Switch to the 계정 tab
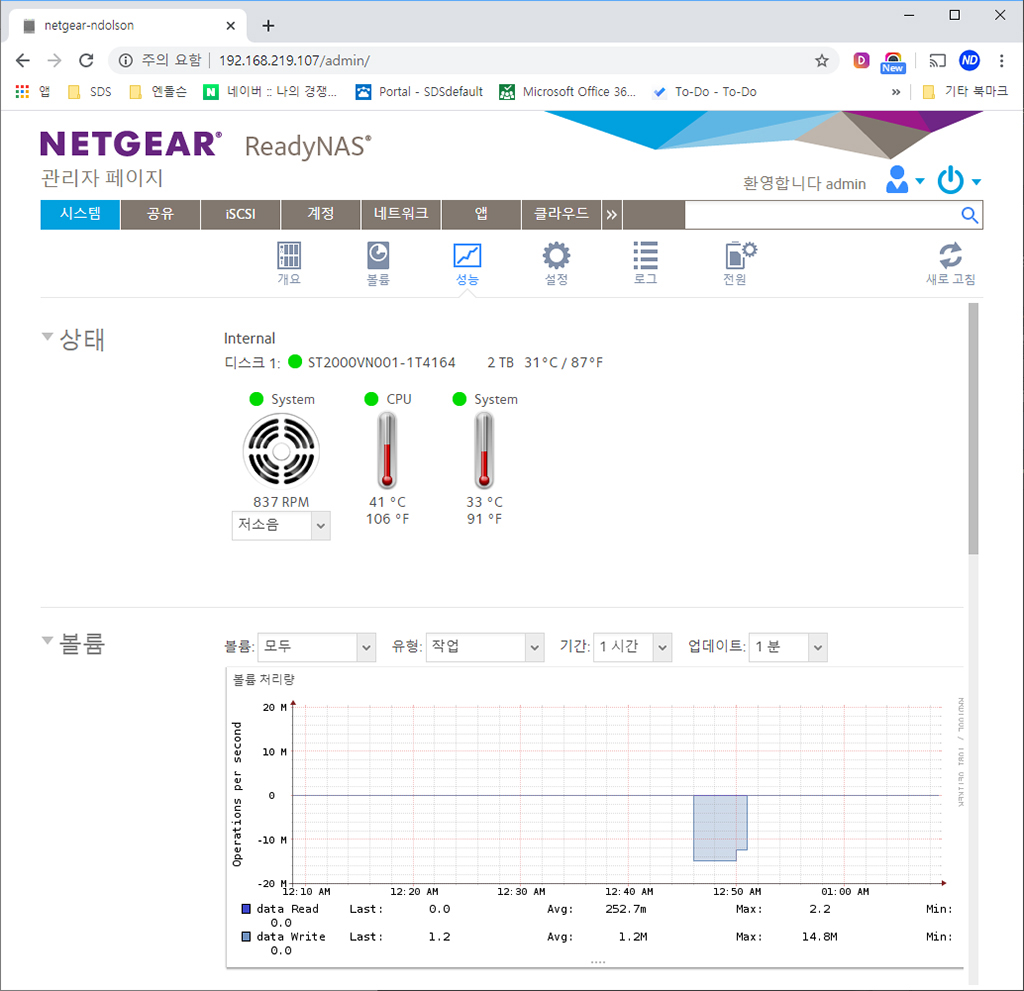The width and height of the screenshot is (1024, 991). [321, 214]
